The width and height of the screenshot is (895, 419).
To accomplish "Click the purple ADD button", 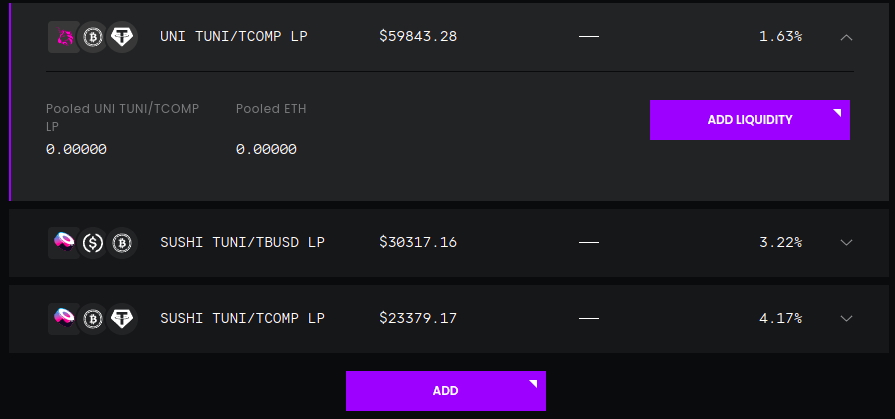I will pos(446,391).
